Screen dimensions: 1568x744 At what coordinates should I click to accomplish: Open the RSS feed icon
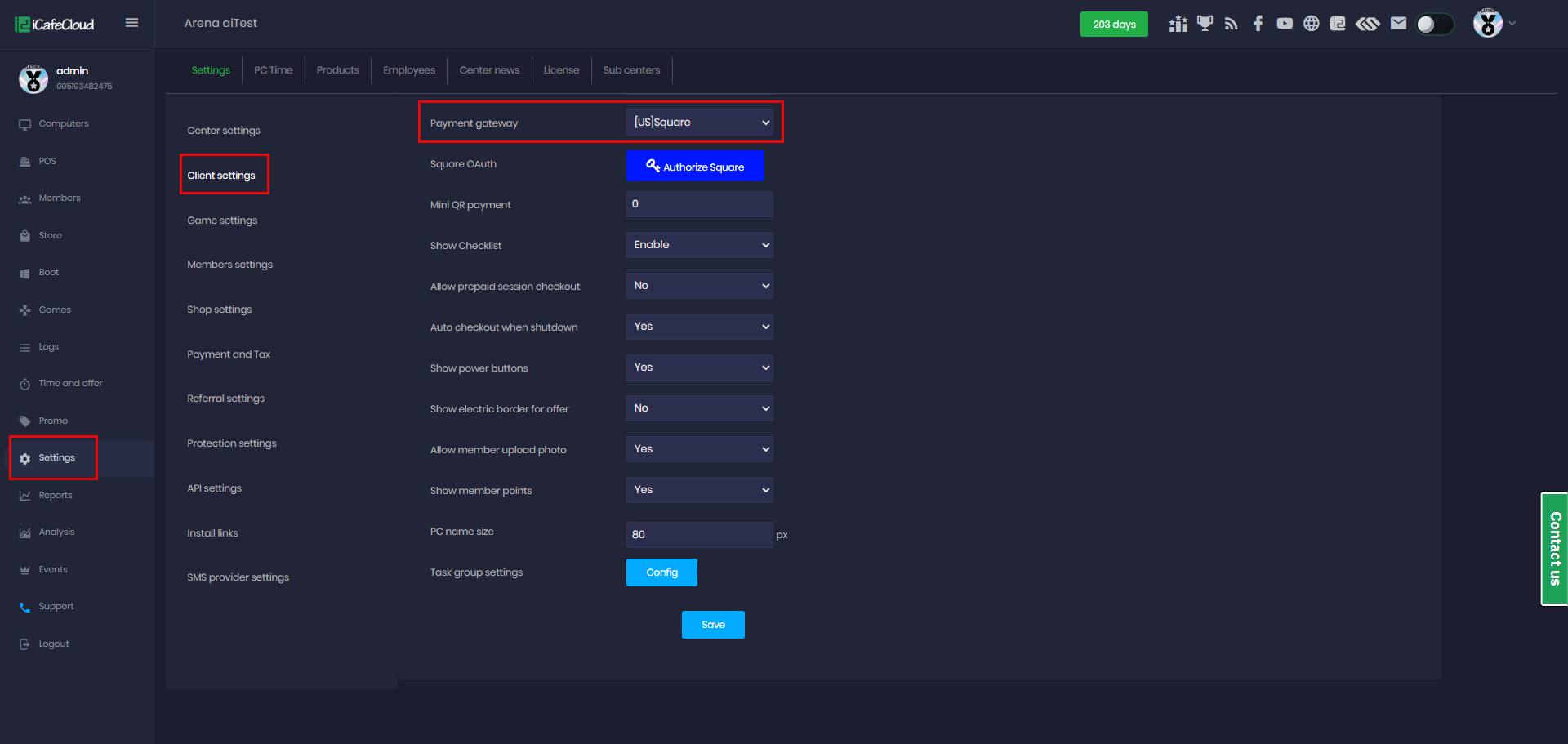click(x=1232, y=24)
